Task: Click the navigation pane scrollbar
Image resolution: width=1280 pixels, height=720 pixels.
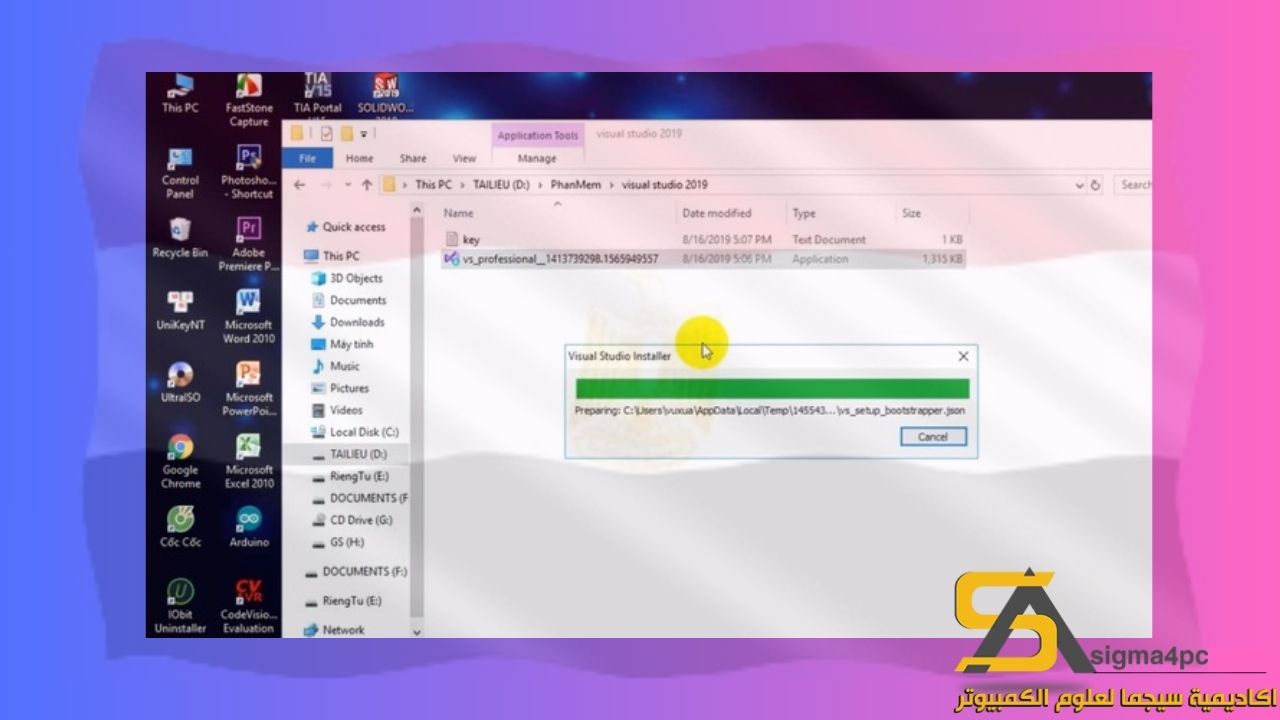Action: (x=417, y=415)
